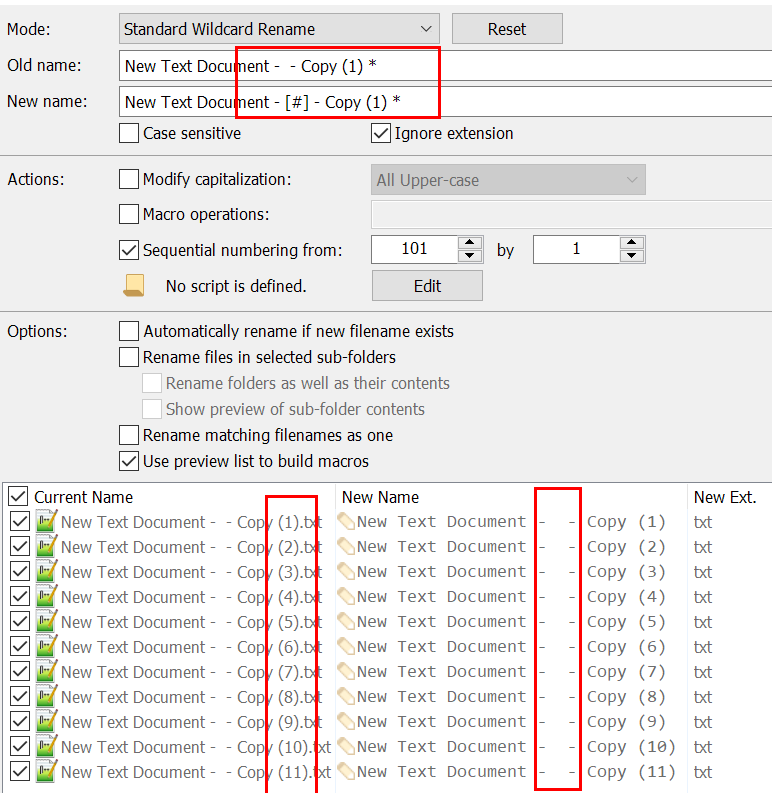
Task: Click the file icon of Copy (8).txt
Action: pos(46,696)
